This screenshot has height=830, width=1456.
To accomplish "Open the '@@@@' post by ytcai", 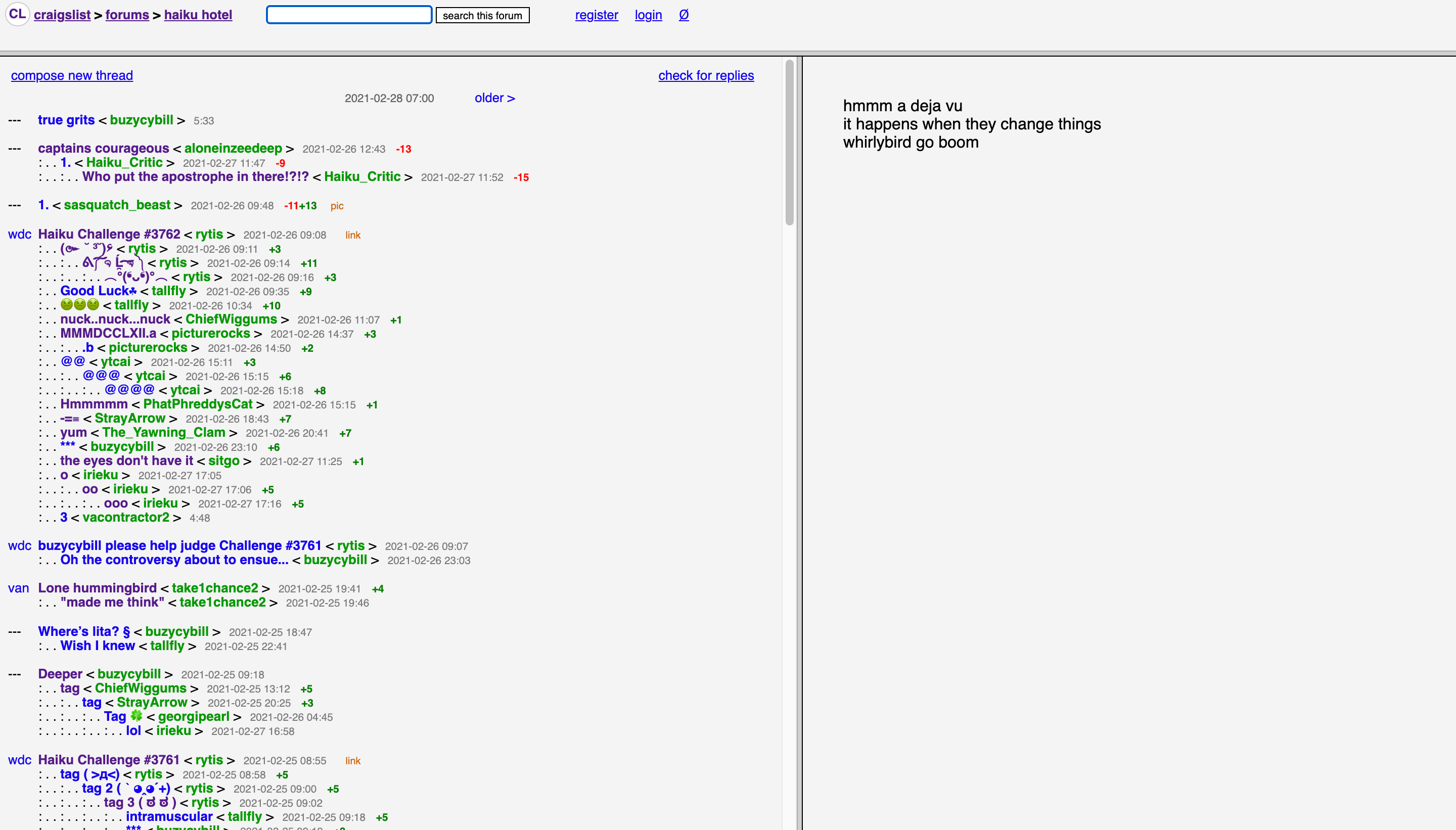I will (x=129, y=390).
